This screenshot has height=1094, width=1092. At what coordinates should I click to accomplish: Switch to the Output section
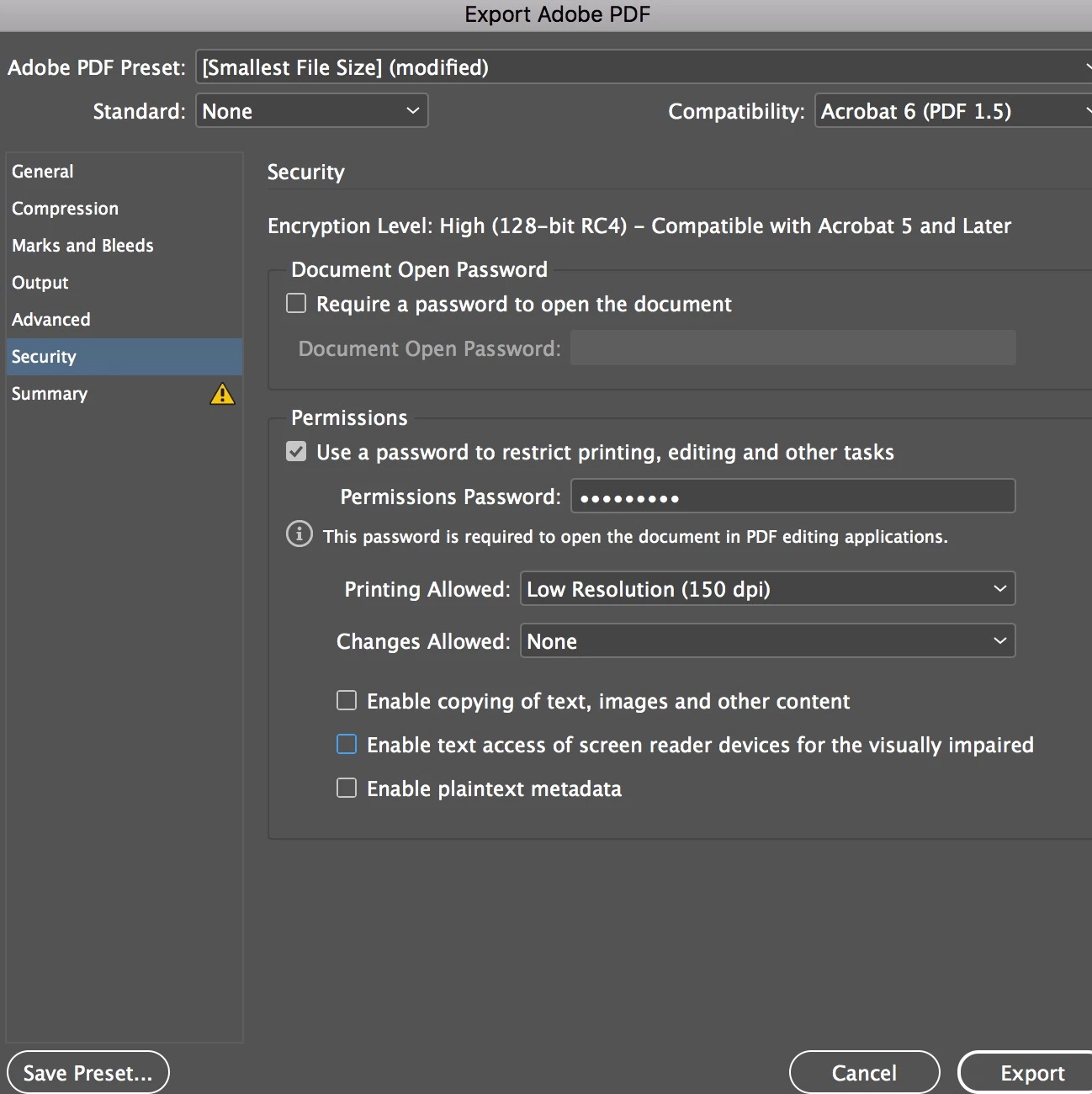125,283
